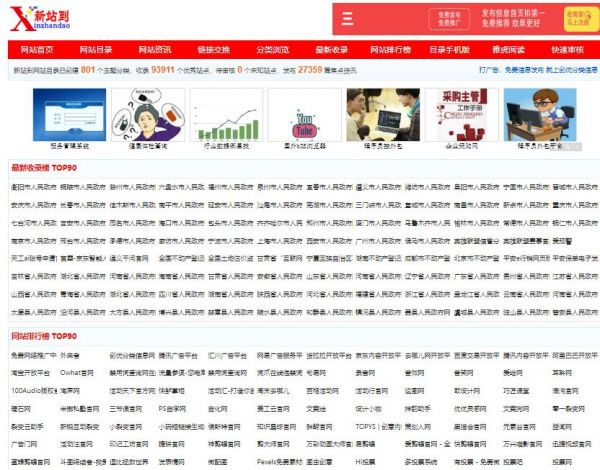This screenshot has height=470, width=600.
Task: Click the 最新收录榜 TOP90 heading
Action: [x=44, y=168]
